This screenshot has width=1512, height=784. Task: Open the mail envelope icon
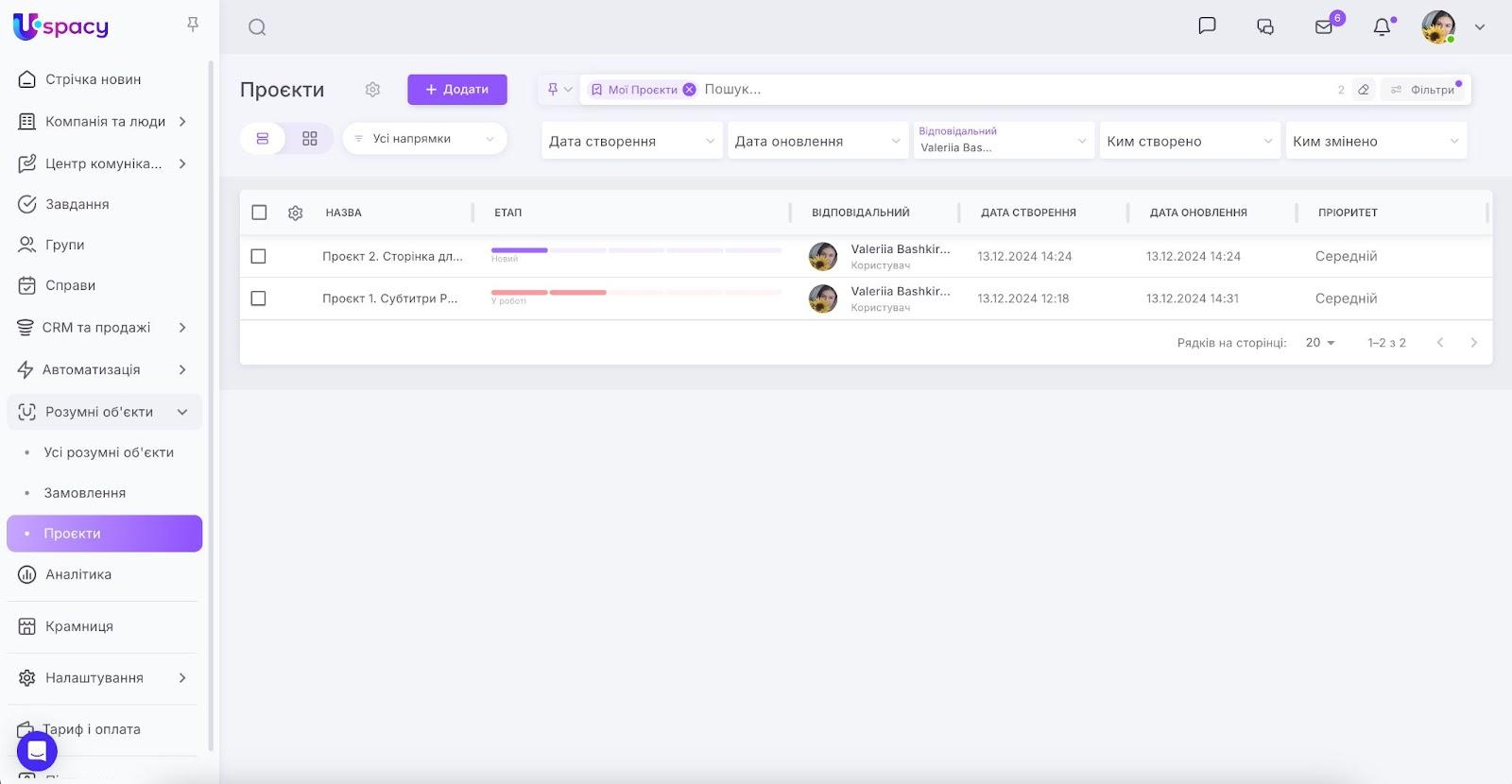pos(1324,27)
